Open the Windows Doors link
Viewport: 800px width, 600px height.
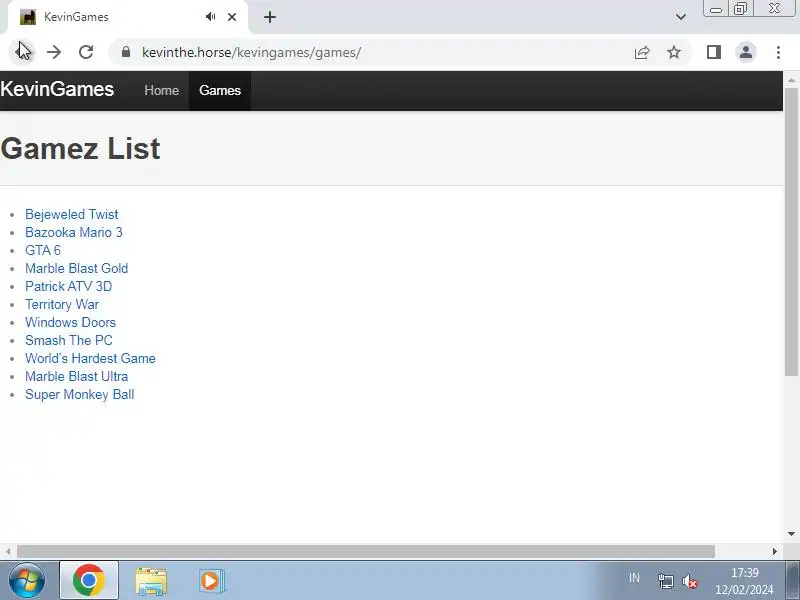(x=70, y=322)
